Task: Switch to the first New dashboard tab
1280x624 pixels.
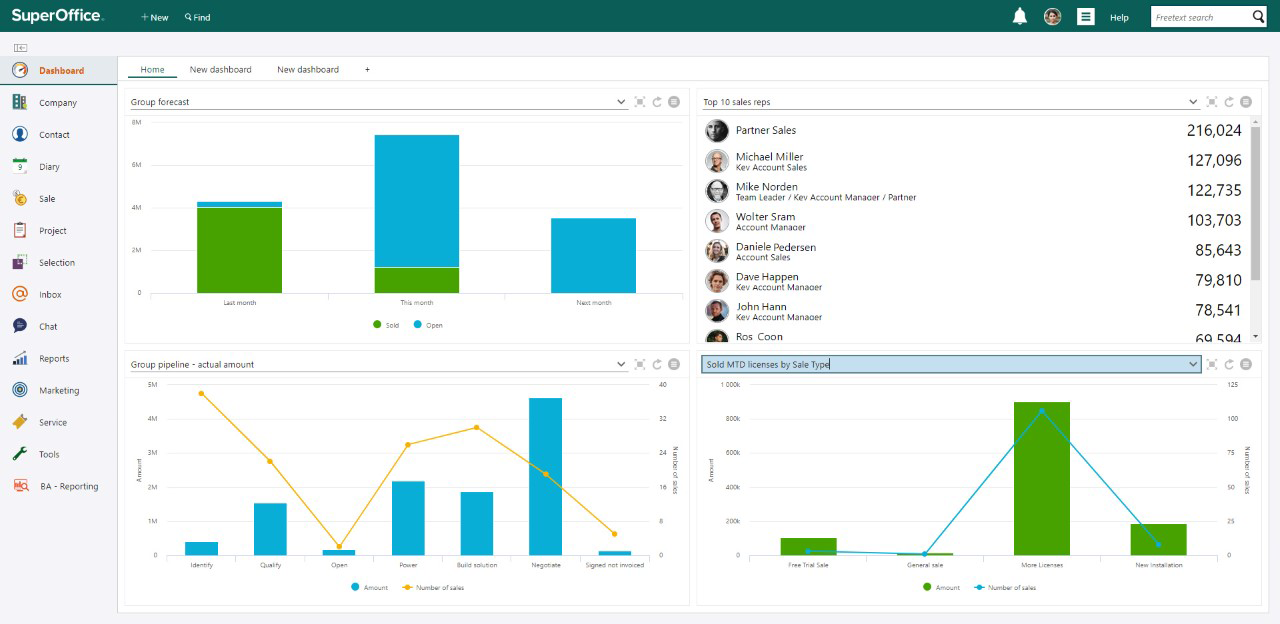Action: pyautogui.click(x=220, y=70)
